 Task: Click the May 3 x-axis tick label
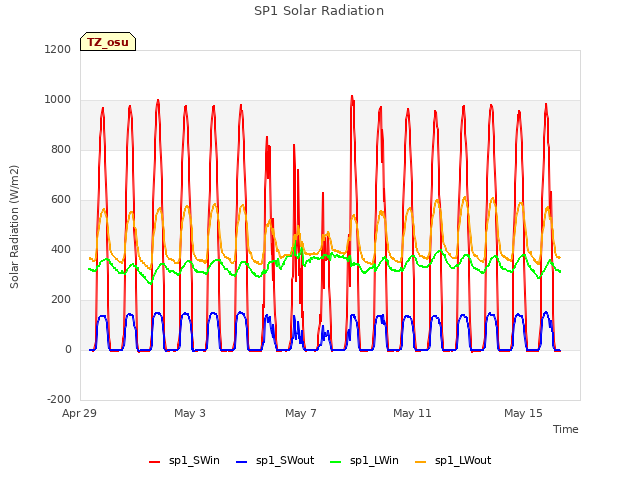click(190, 413)
